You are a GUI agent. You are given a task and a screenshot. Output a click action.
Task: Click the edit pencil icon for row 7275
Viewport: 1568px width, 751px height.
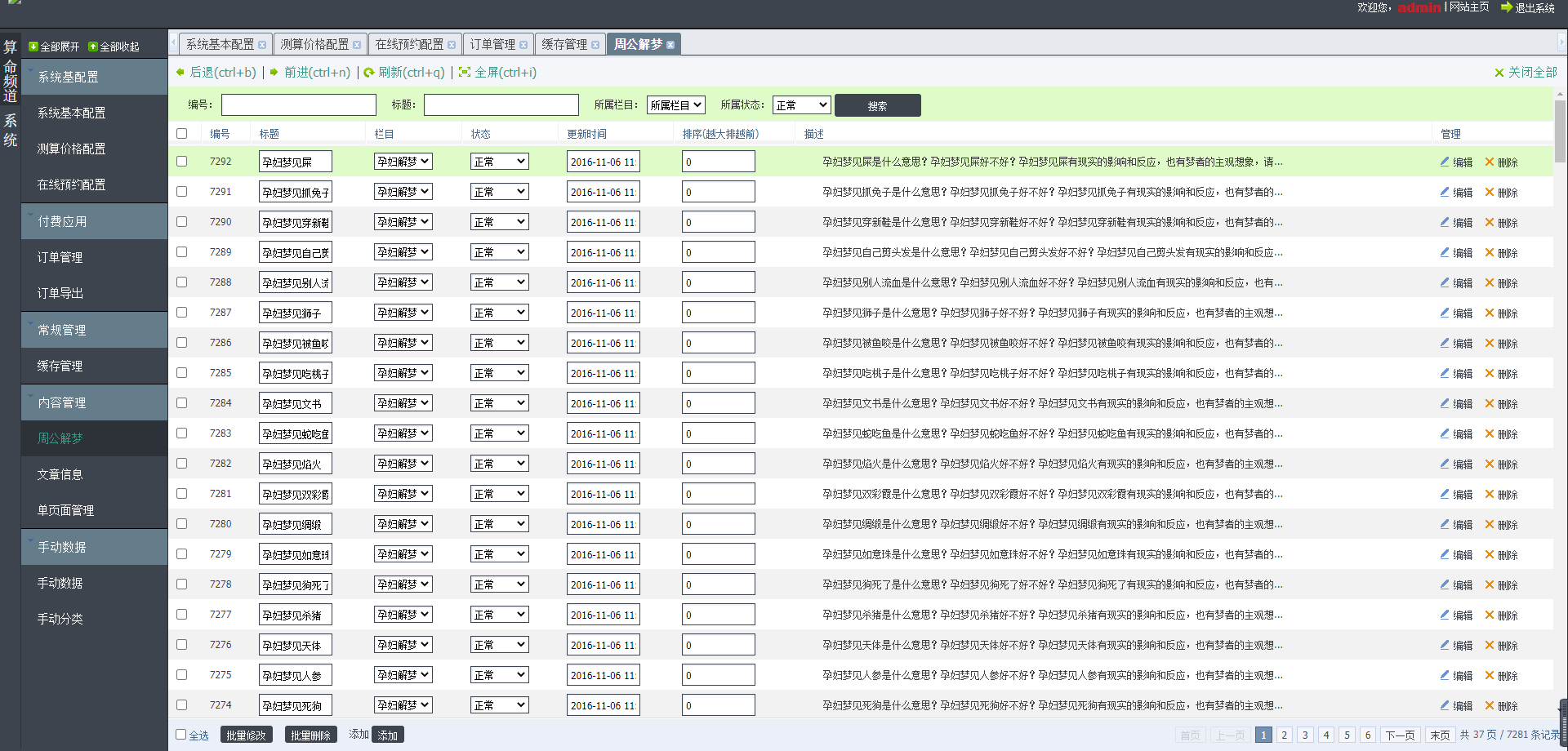1445,675
